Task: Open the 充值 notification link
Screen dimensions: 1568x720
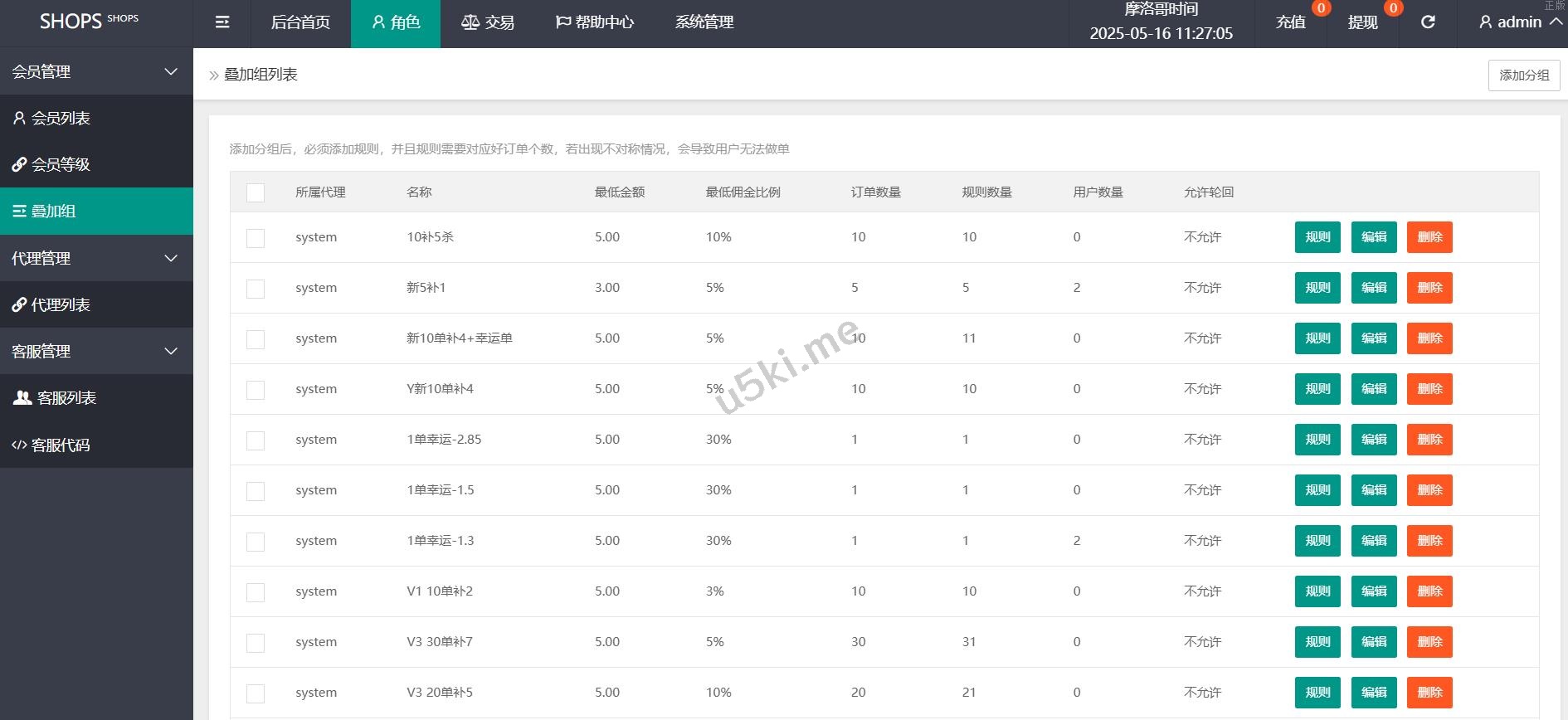Action: (1291, 22)
